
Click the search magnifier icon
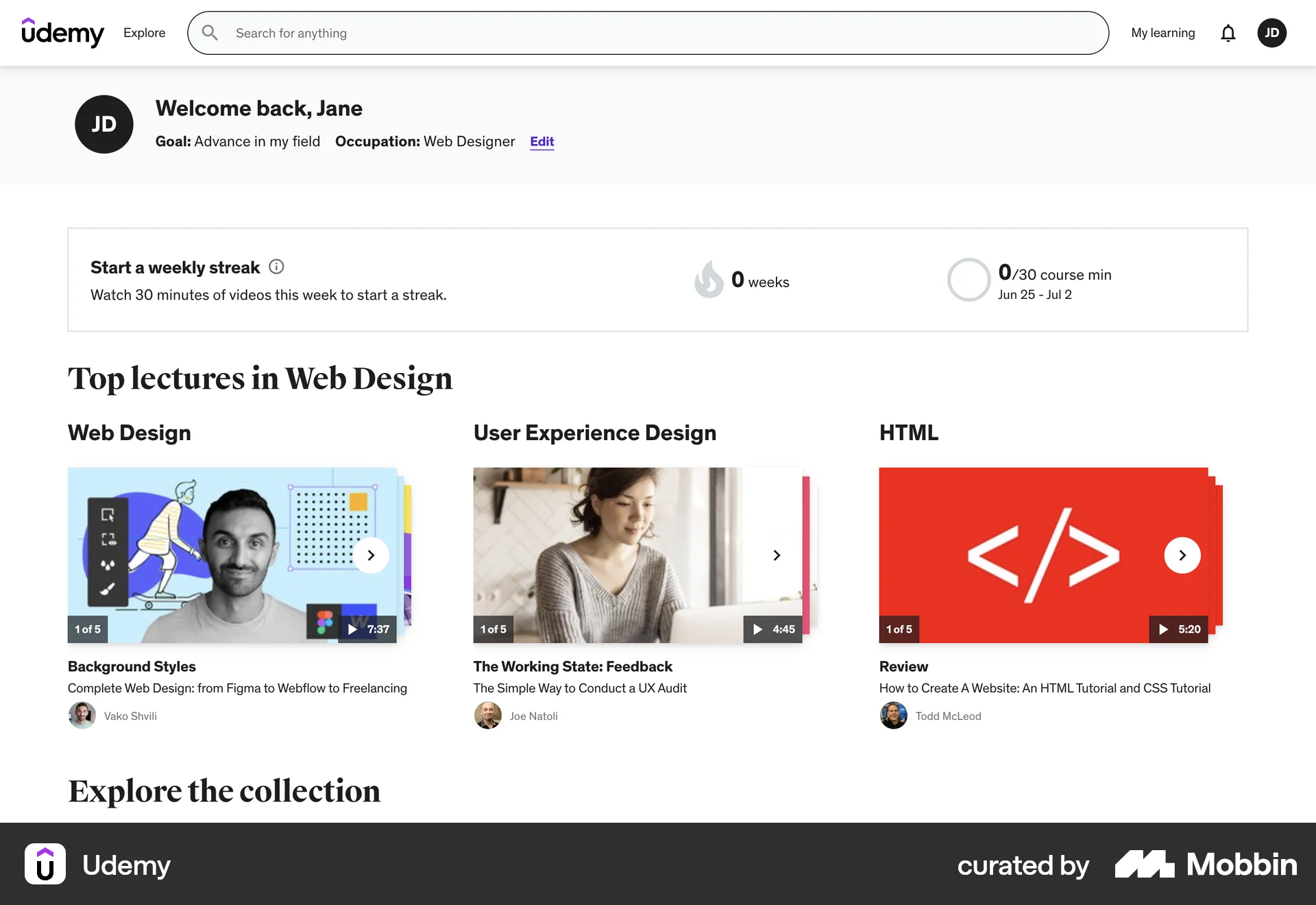210,32
